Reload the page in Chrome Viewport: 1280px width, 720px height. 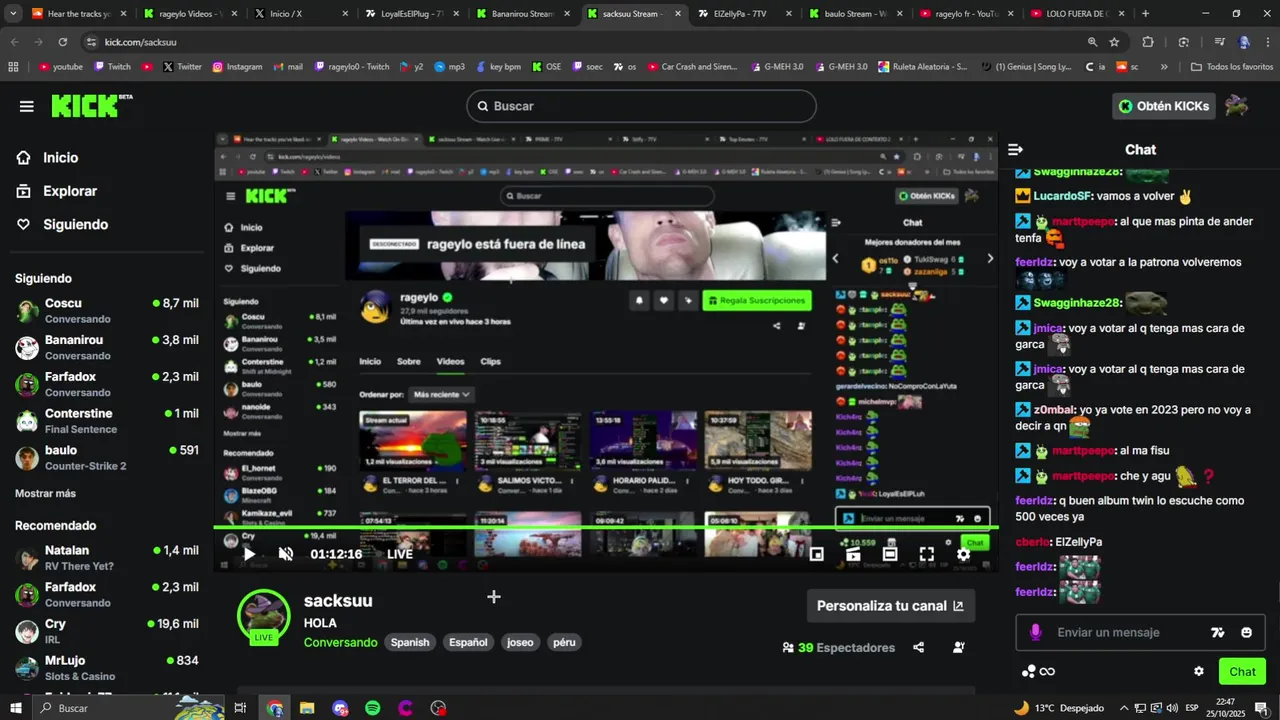coord(62,42)
